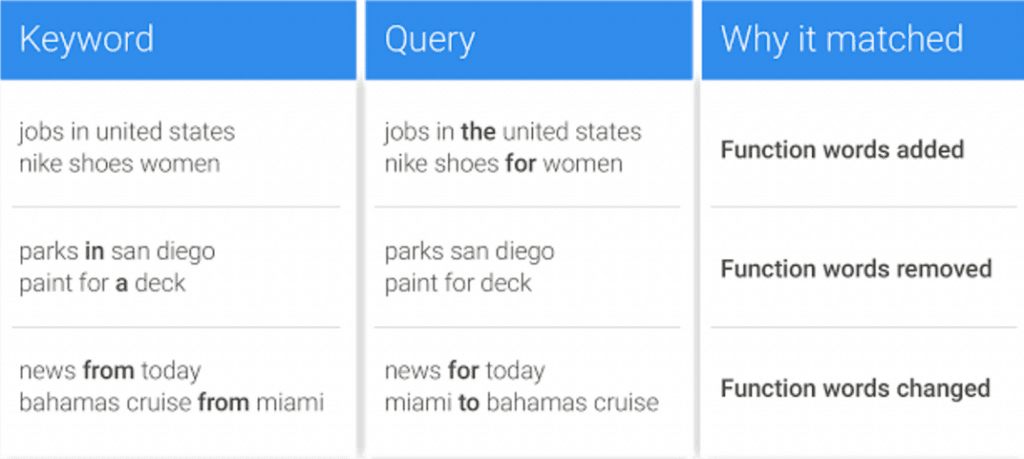
Task: Click 'Function words removed' label
Action: coord(856,268)
